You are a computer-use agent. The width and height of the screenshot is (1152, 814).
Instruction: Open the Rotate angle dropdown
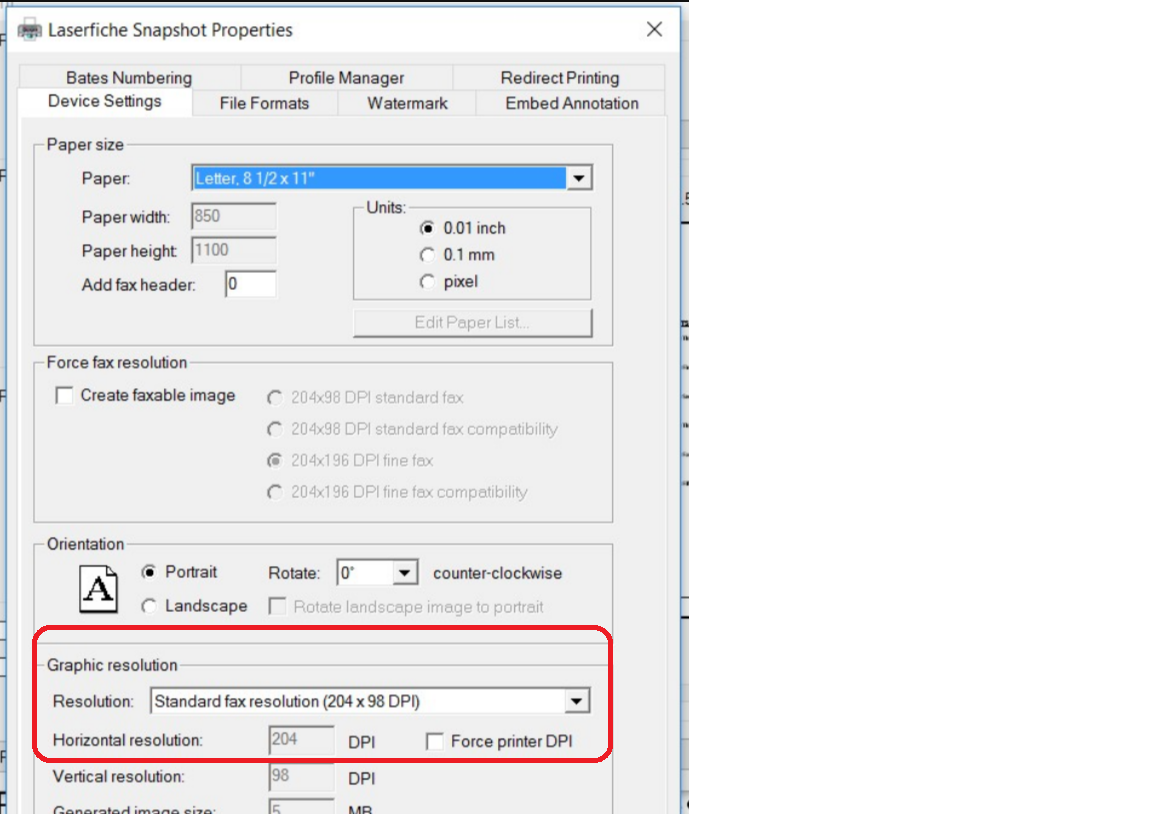click(404, 572)
